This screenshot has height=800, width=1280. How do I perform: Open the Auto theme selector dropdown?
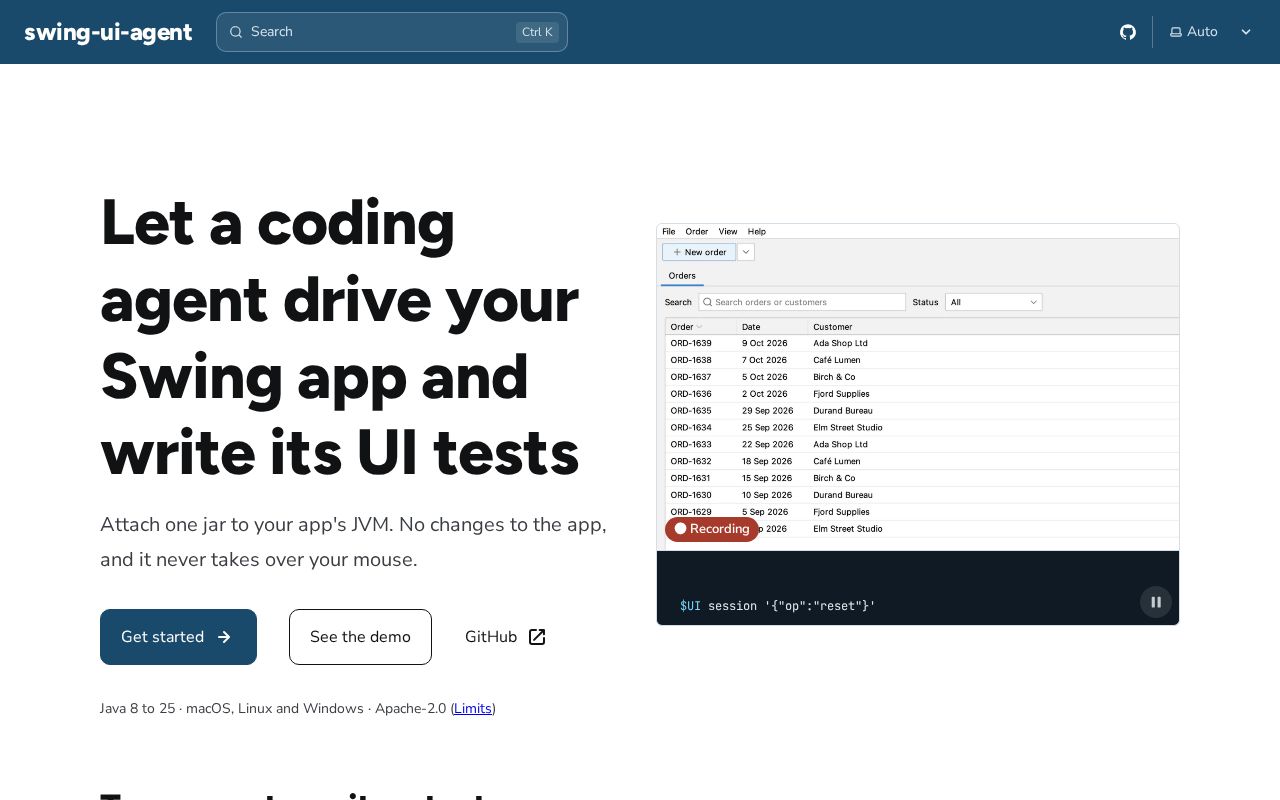pos(1211,32)
